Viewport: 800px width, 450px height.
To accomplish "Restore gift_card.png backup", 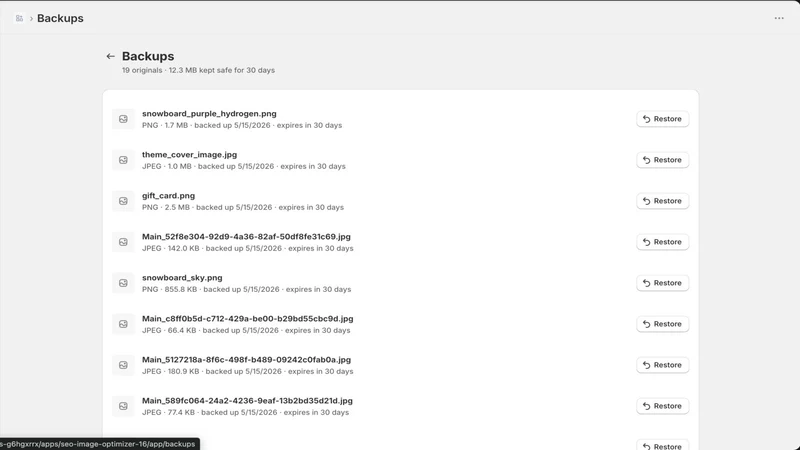I will tap(662, 201).
